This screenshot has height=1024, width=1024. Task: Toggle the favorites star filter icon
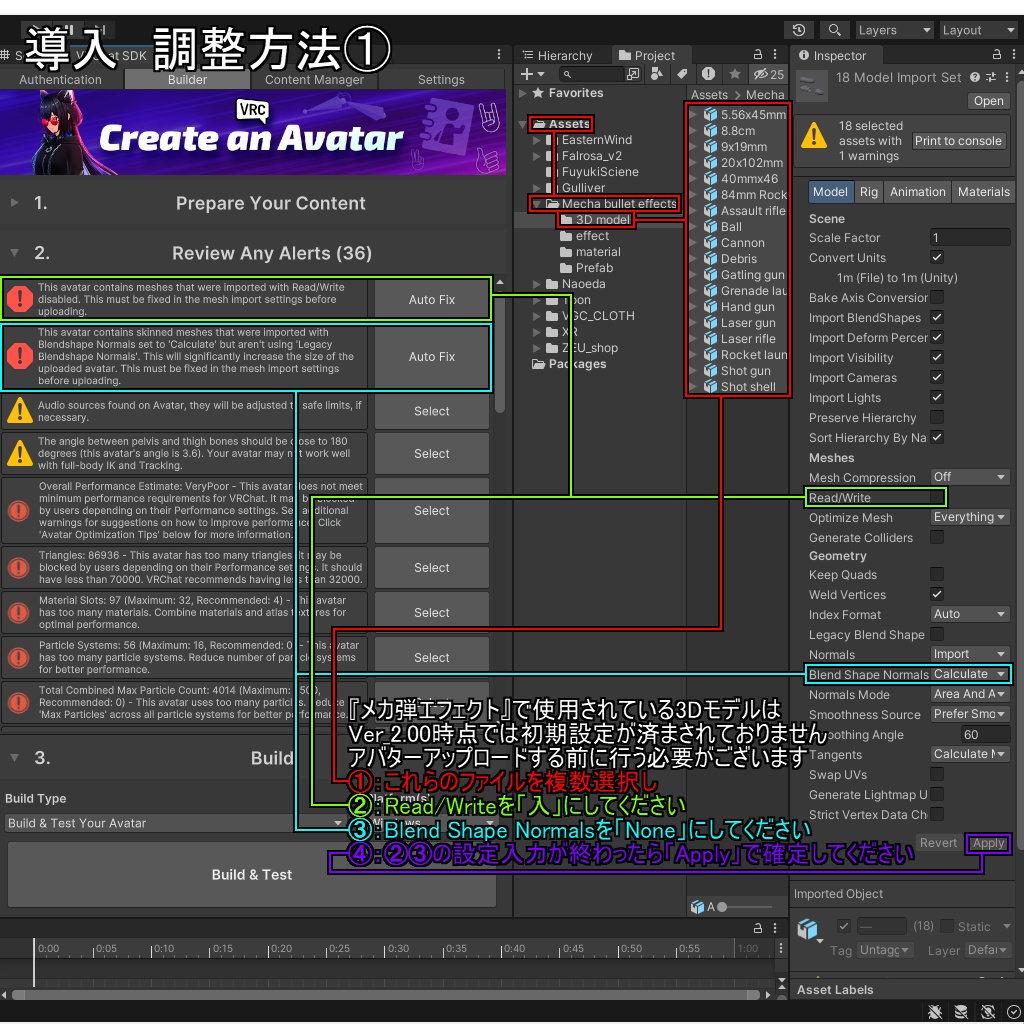pyautogui.click(x=735, y=72)
